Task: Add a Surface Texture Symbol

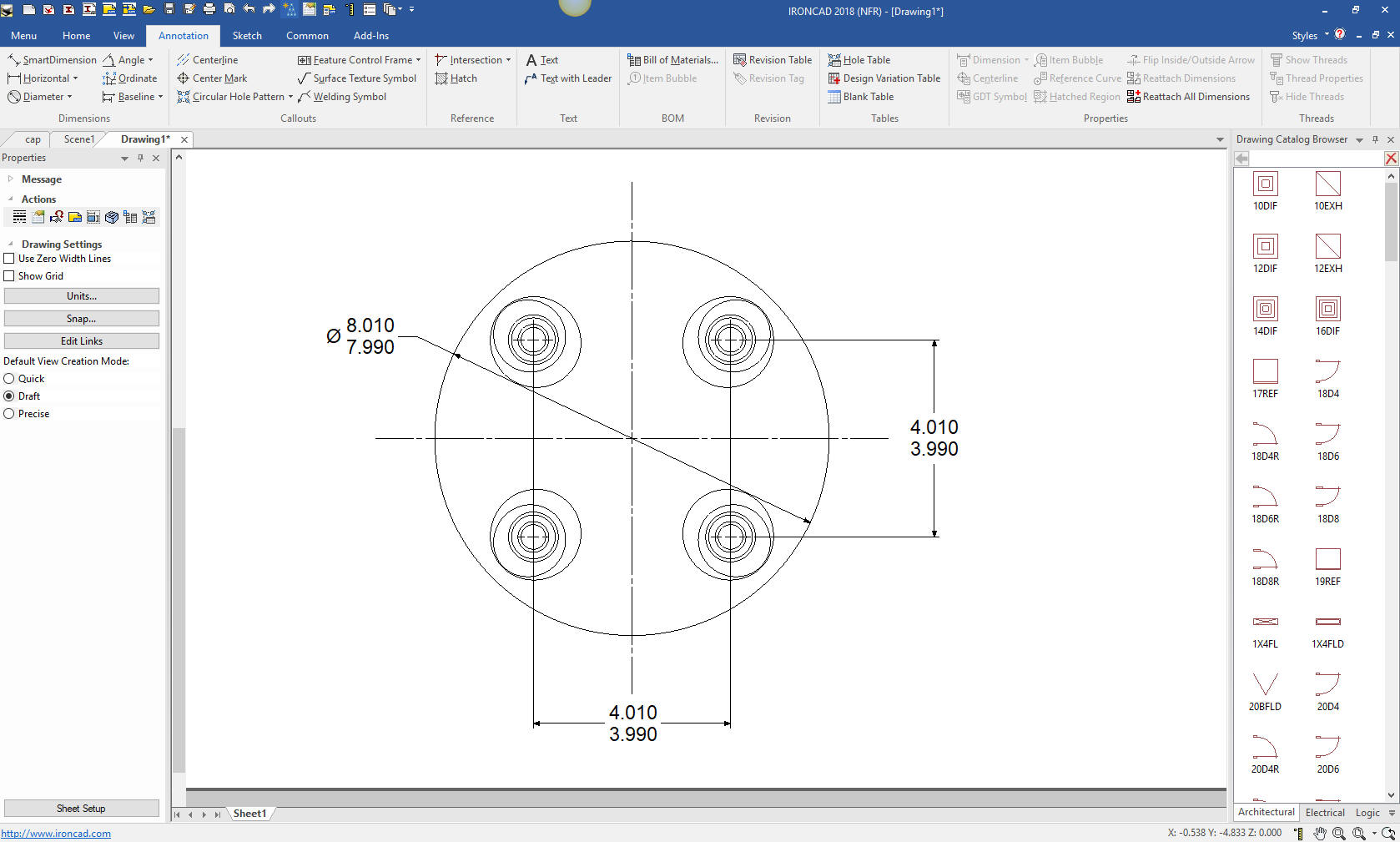Action: (357, 78)
